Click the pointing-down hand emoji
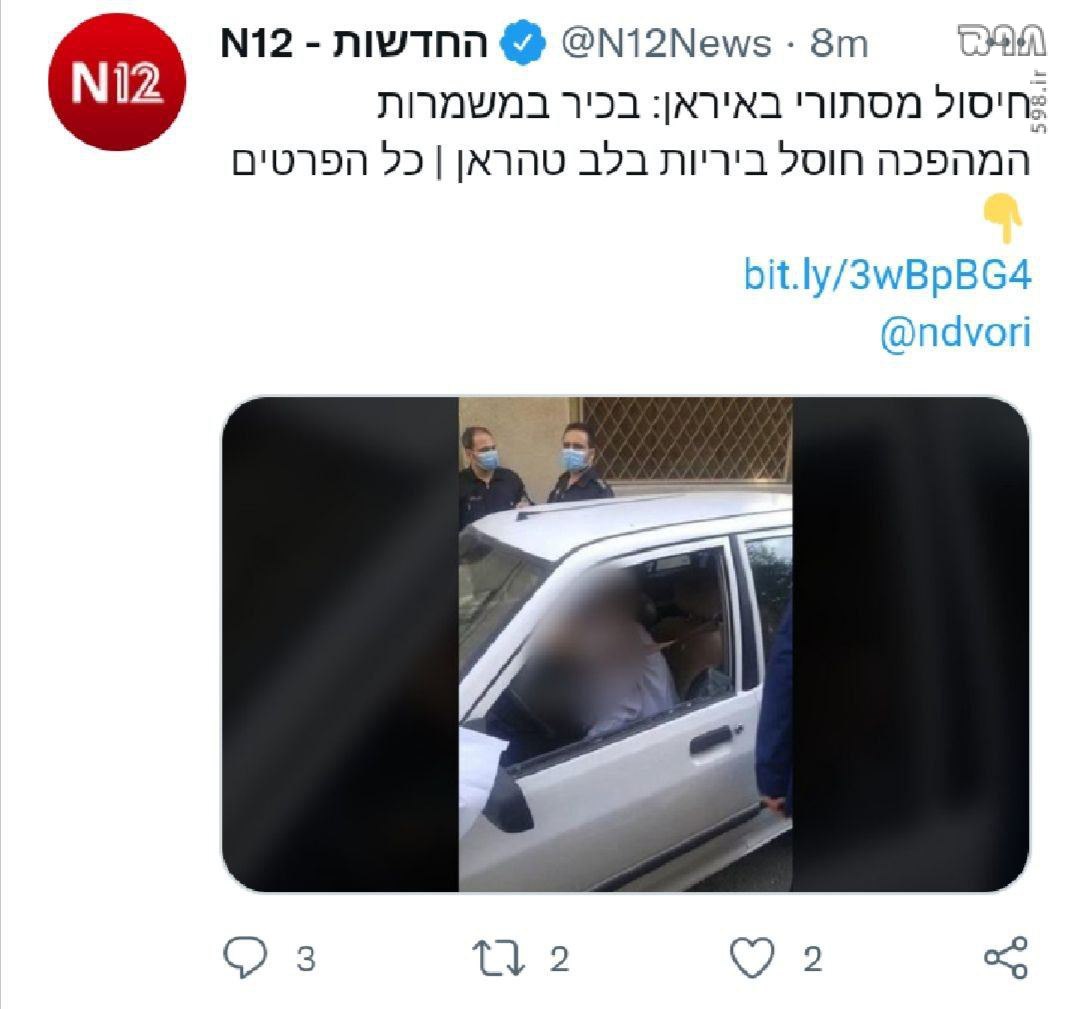The height and width of the screenshot is (1009, 1080). 1004,218
